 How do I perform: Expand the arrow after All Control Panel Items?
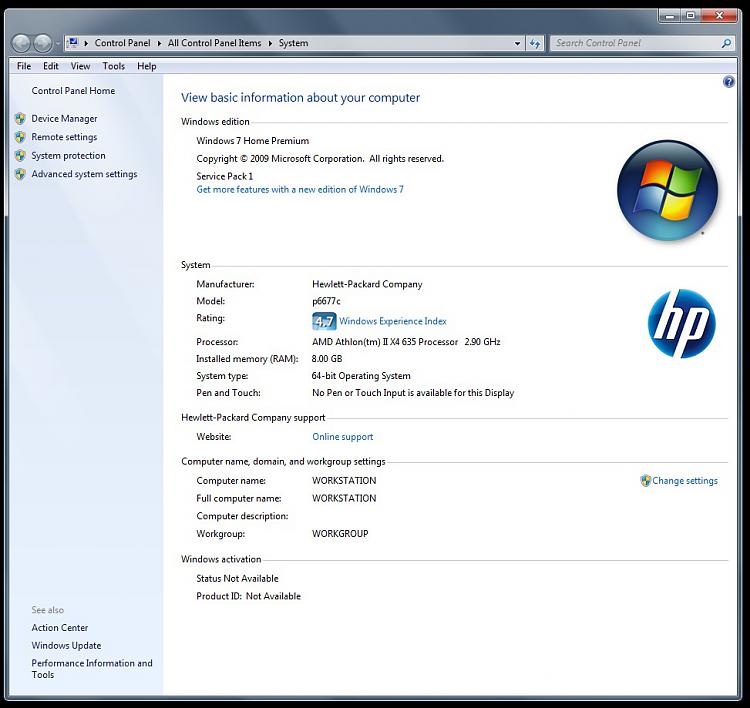270,43
